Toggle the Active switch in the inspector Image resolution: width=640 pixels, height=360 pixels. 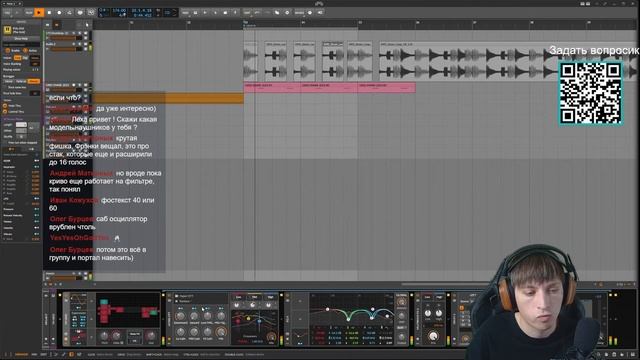(x=25, y=51)
